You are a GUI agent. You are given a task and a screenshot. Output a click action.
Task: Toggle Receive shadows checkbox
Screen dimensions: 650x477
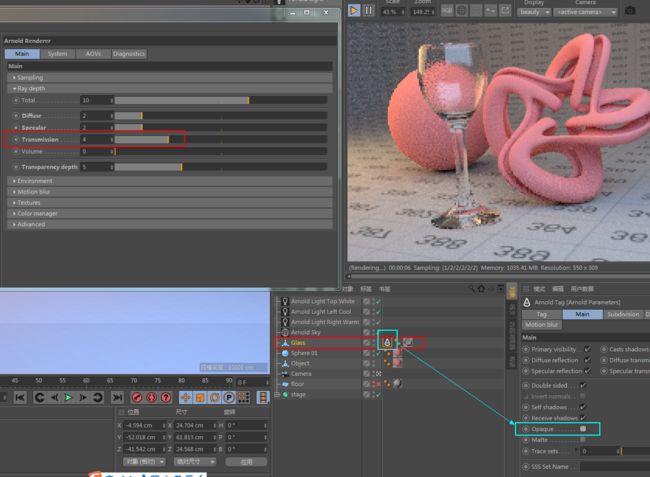(x=583, y=417)
